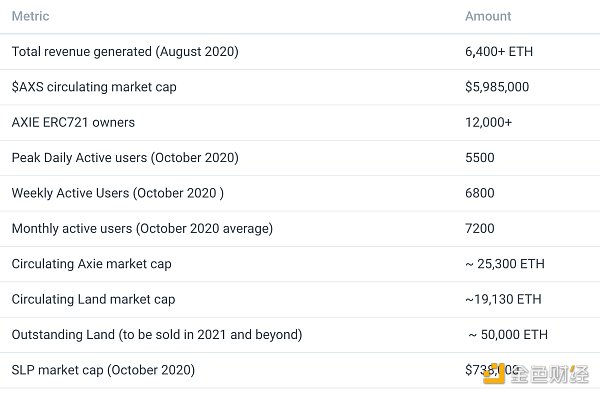
Task: Click the Metric column header
Action: coord(31,16)
